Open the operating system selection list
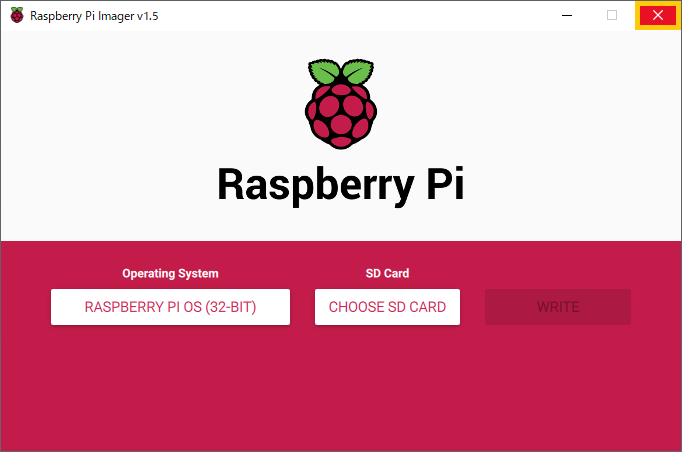The height and width of the screenshot is (452, 682). 170,307
